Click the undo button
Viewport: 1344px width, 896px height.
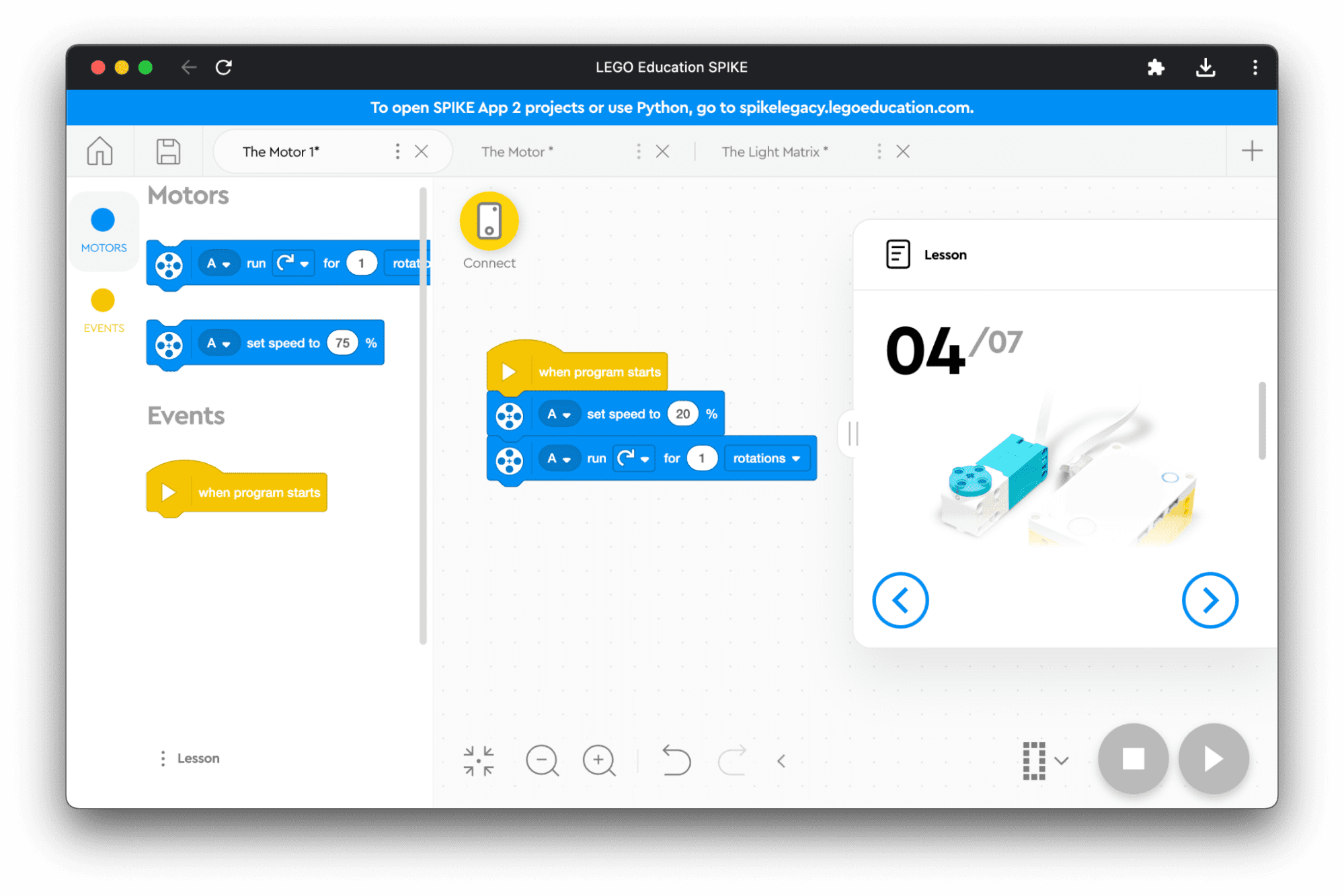[x=677, y=759]
